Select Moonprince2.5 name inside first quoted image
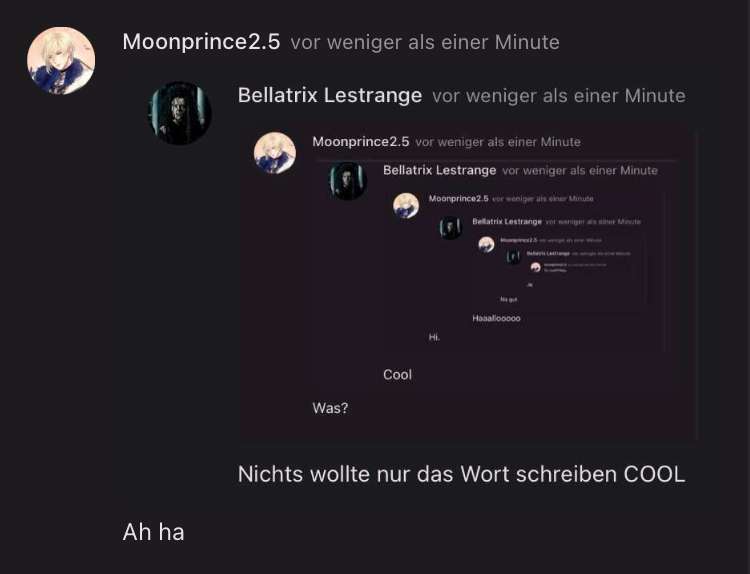The width and height of the screenshot is (750, 574). [361, 142]
